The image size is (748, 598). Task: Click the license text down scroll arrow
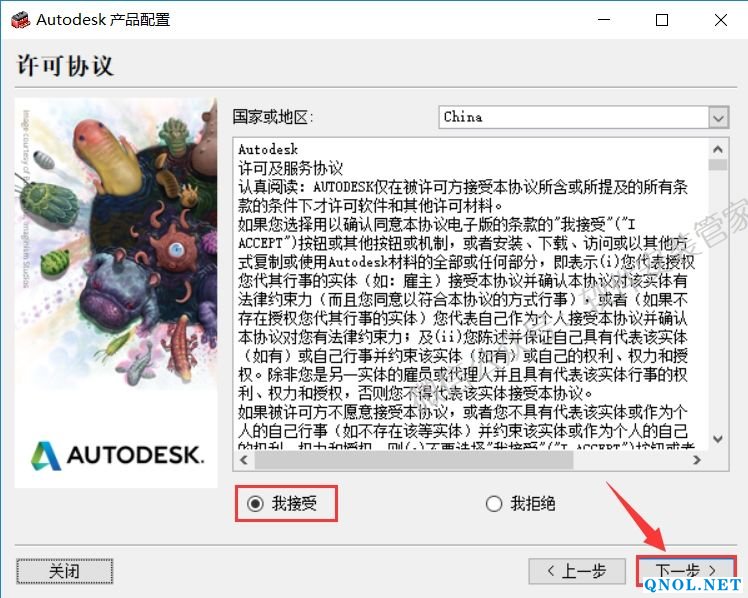pyautogui.click(x=717, y=439)
